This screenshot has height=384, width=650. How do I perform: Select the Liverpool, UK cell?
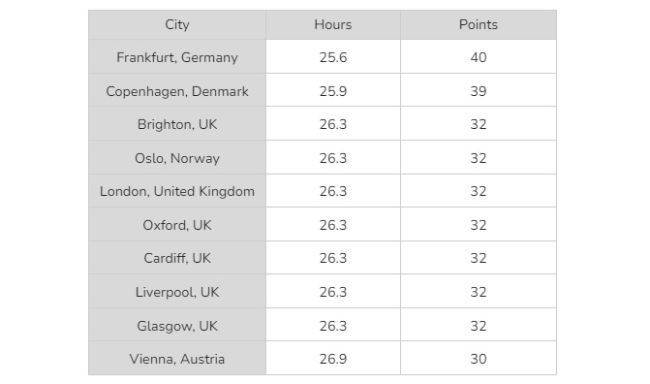[x=177, y=292]
